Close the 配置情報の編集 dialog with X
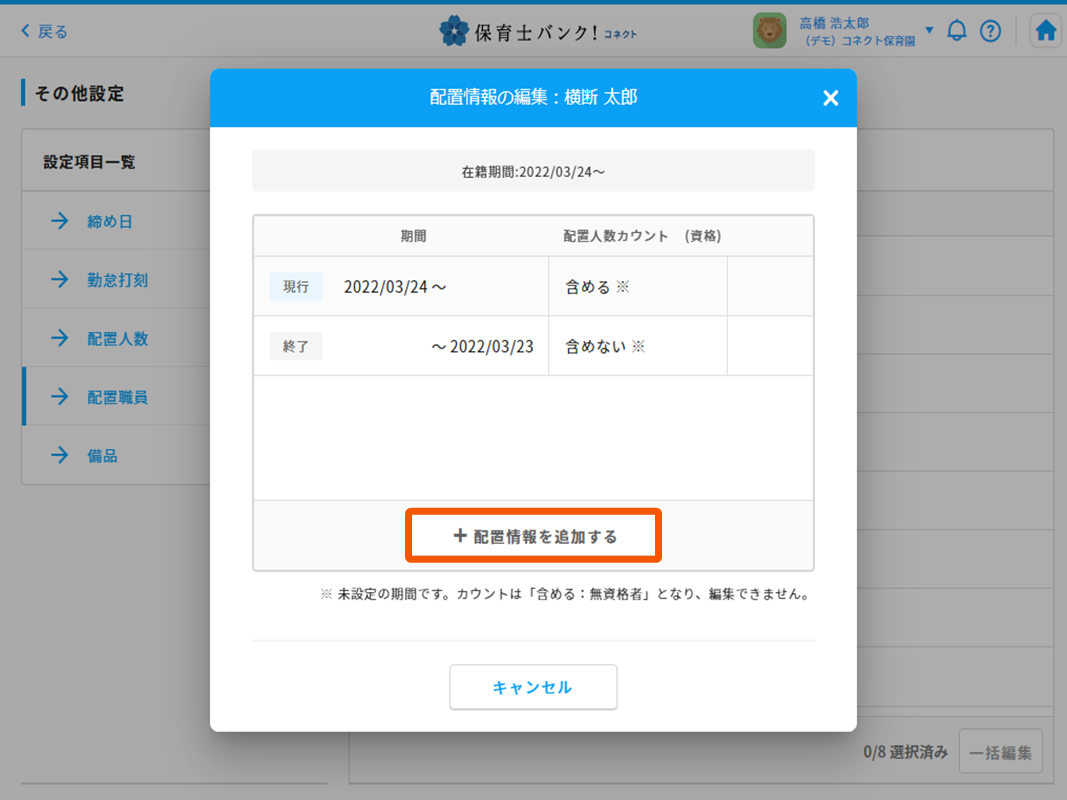The width and height of the screenshot is (1067, 800). (x=830, y=97)
